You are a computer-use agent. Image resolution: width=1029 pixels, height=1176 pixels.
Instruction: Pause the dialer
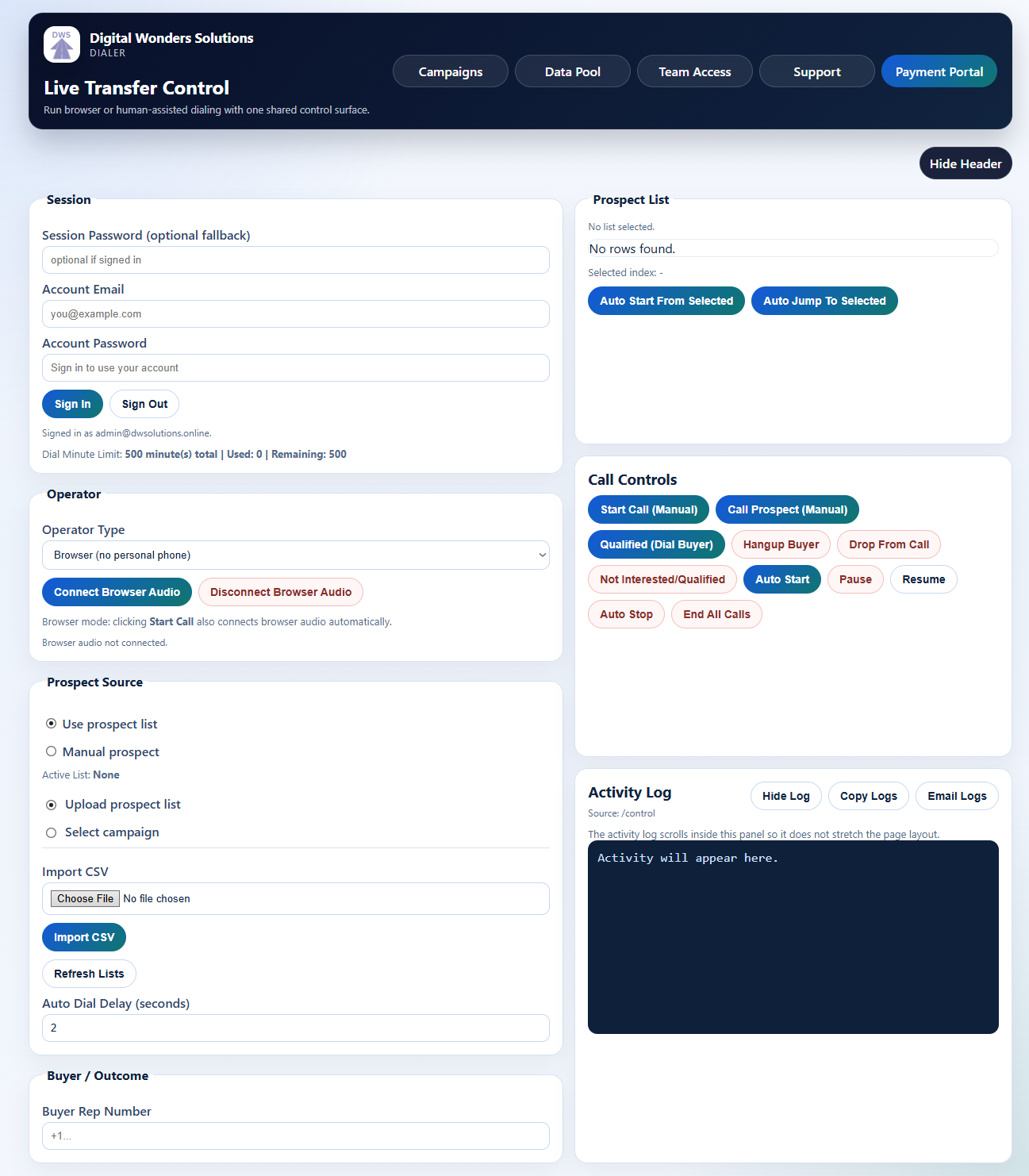pyautogui.click(x=854, y=579)
